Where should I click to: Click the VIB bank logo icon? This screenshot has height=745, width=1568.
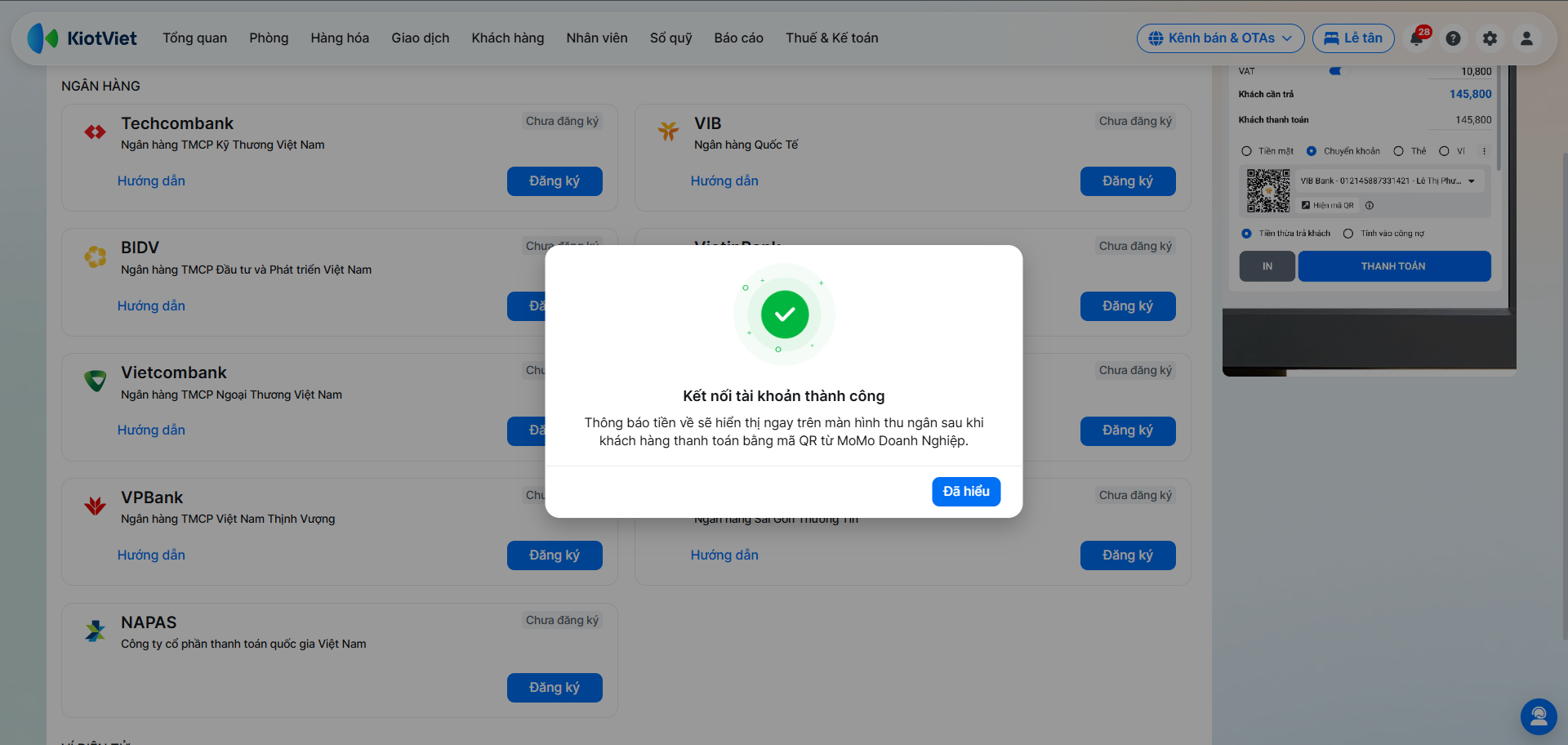coord(669,131)
